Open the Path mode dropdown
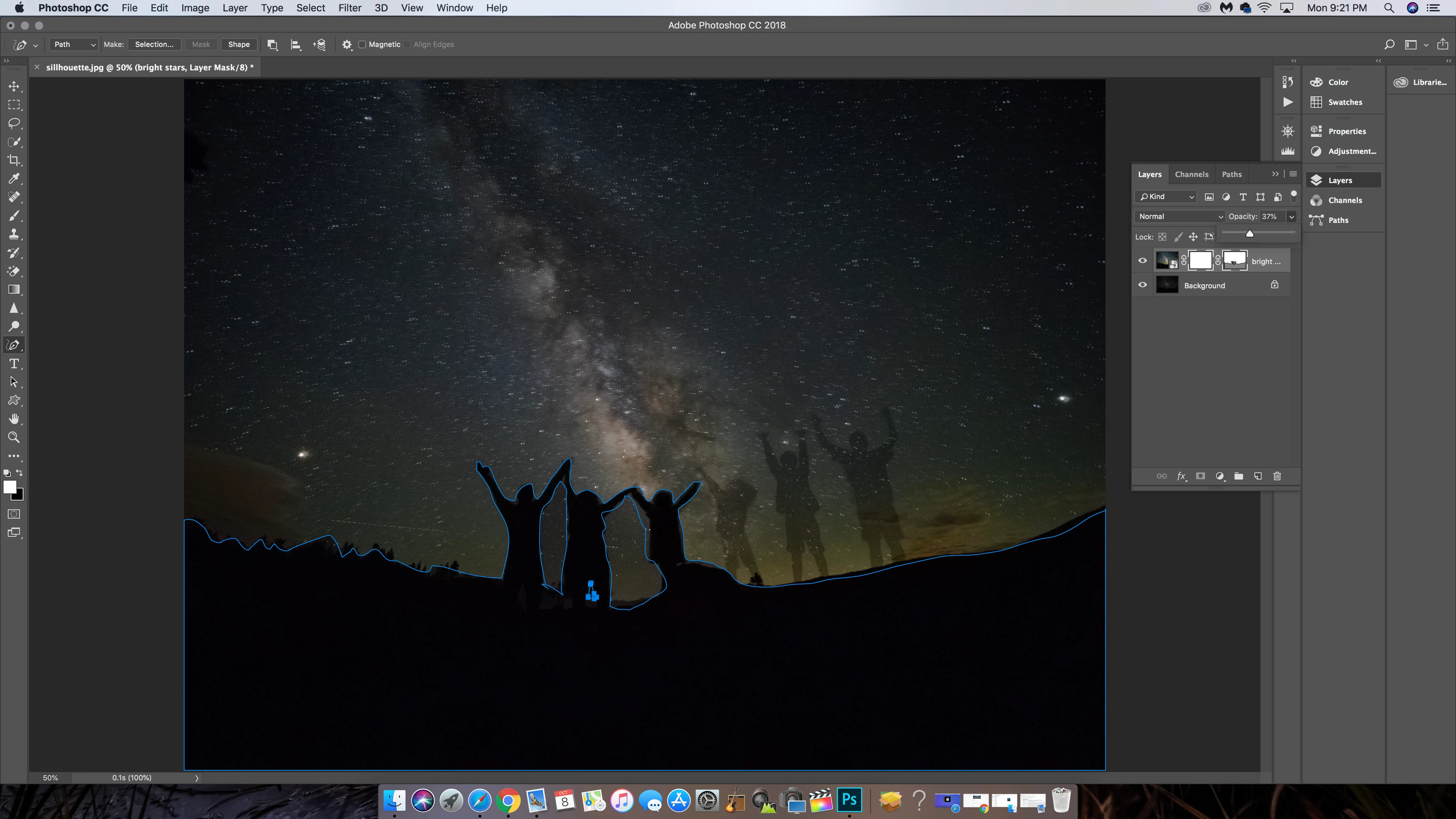 (74, 45)
